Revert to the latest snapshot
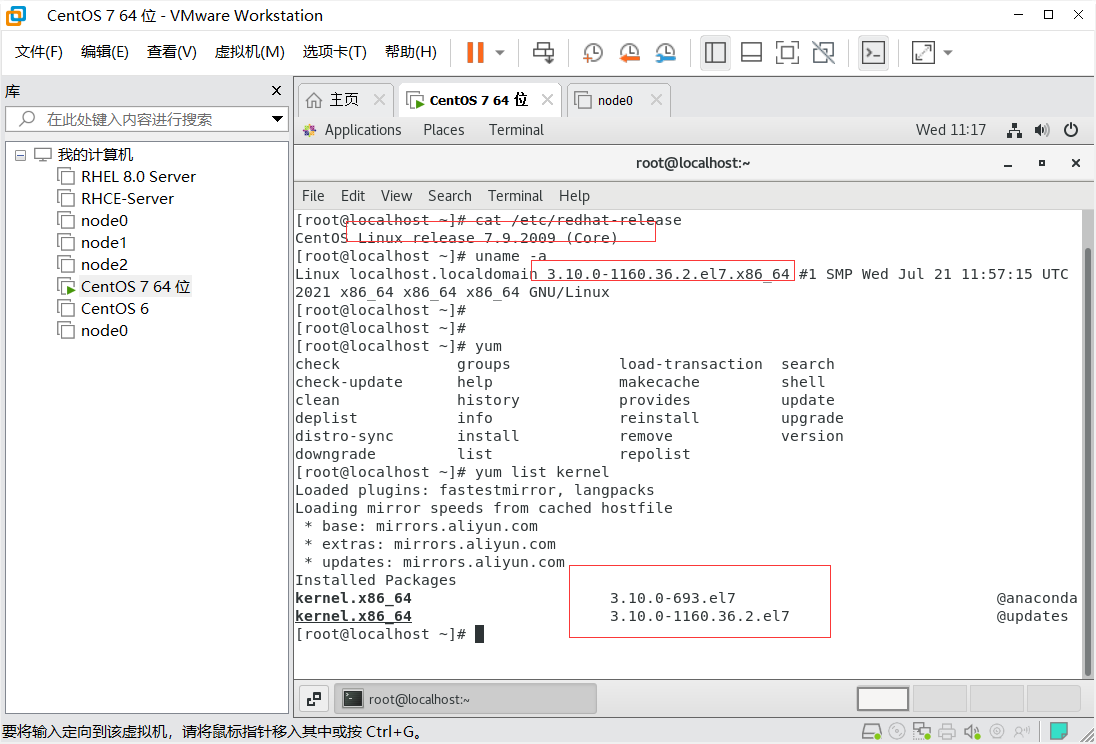Screen dimensions: 1096x744 click(630, 53)
